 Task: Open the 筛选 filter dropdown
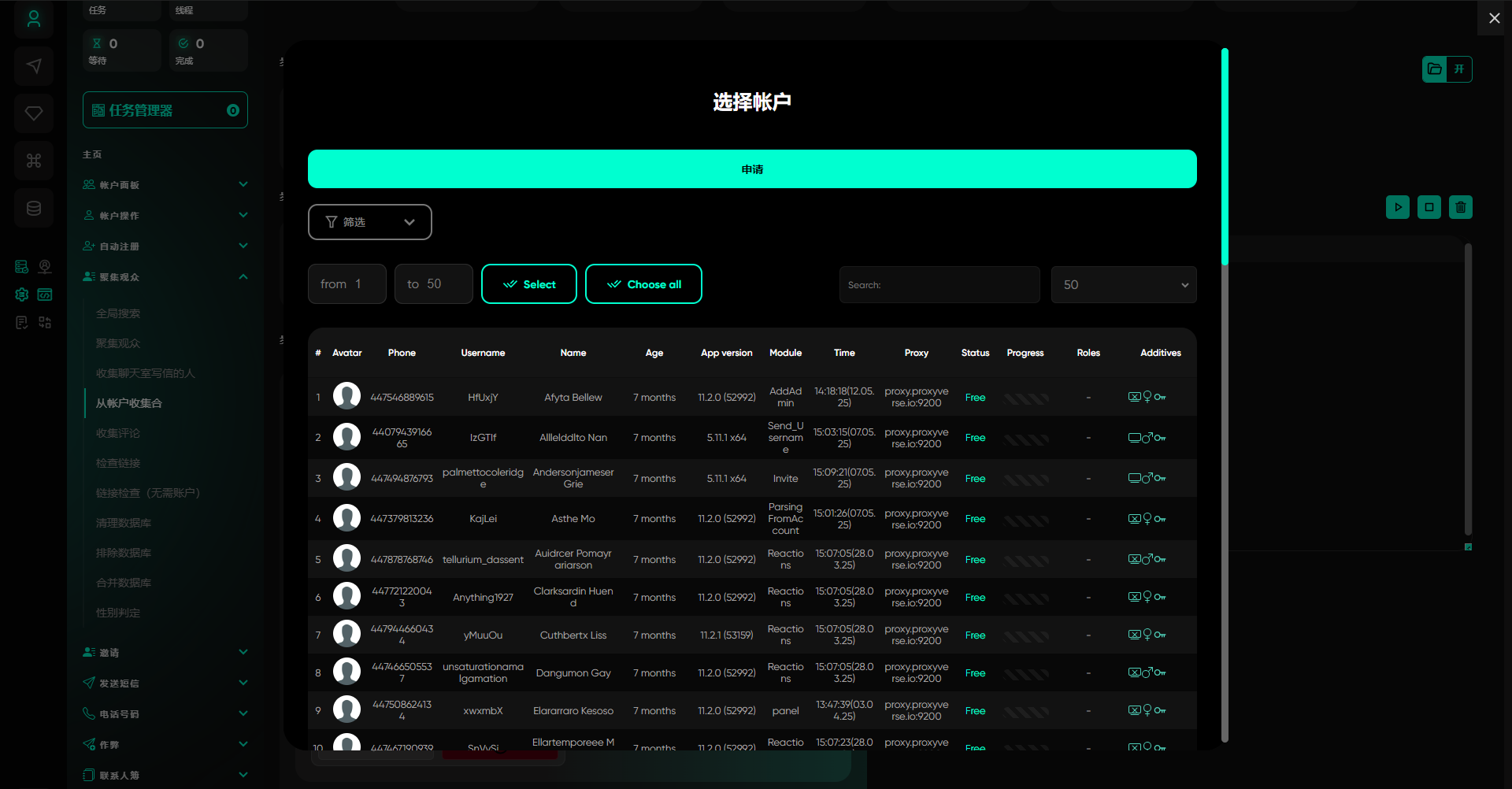tap(369, 222)
